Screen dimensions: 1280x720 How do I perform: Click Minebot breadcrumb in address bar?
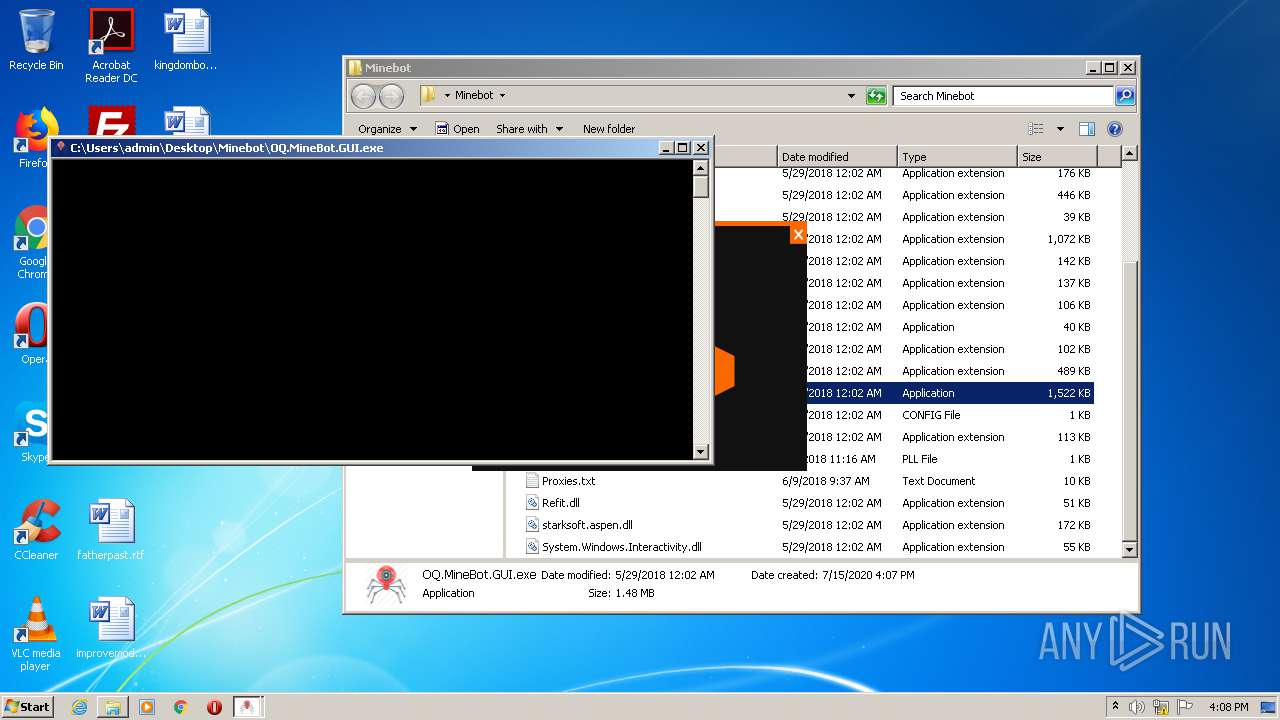point(474,96)
